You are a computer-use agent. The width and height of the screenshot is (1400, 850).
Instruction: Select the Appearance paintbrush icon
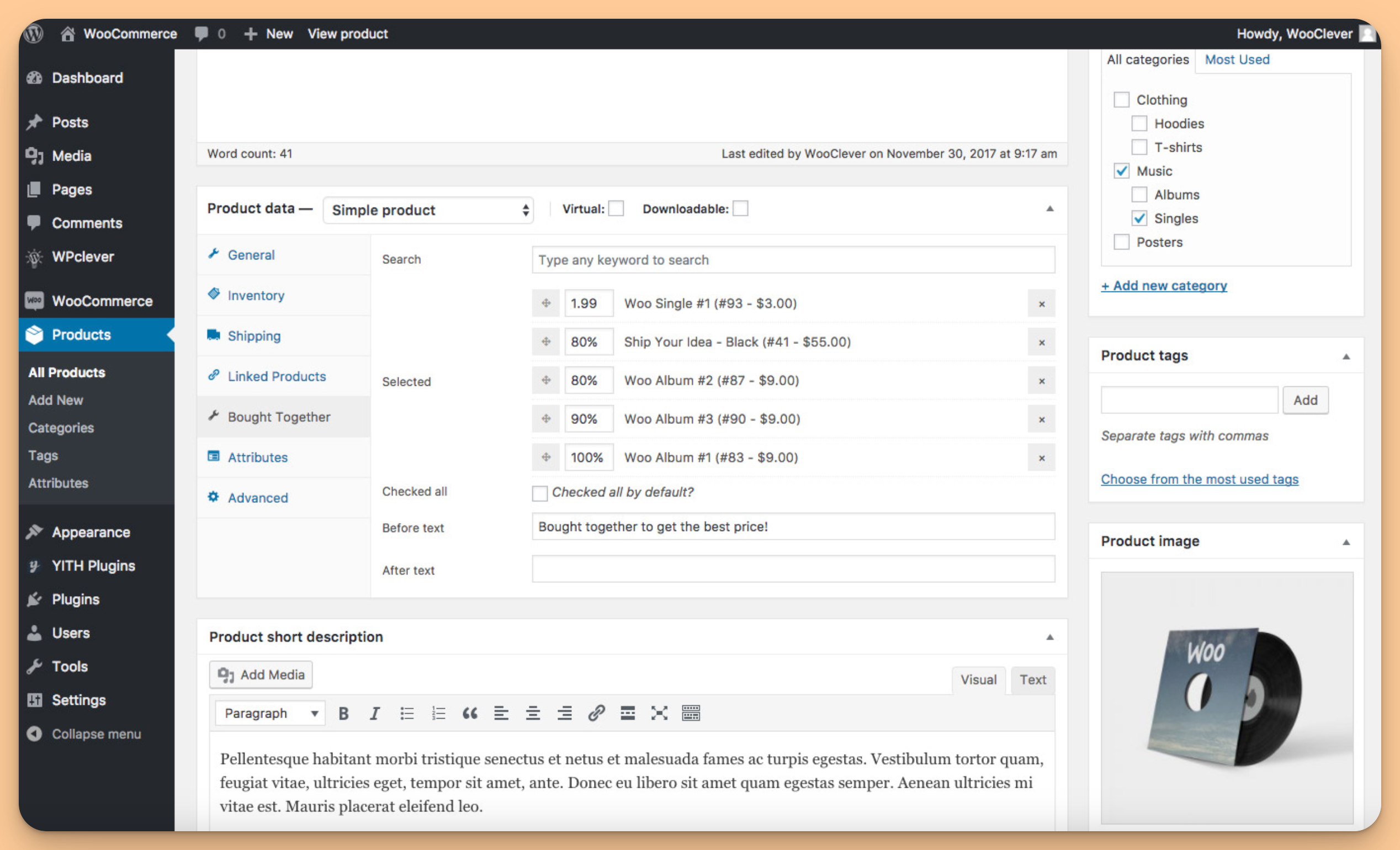point(34,532)
